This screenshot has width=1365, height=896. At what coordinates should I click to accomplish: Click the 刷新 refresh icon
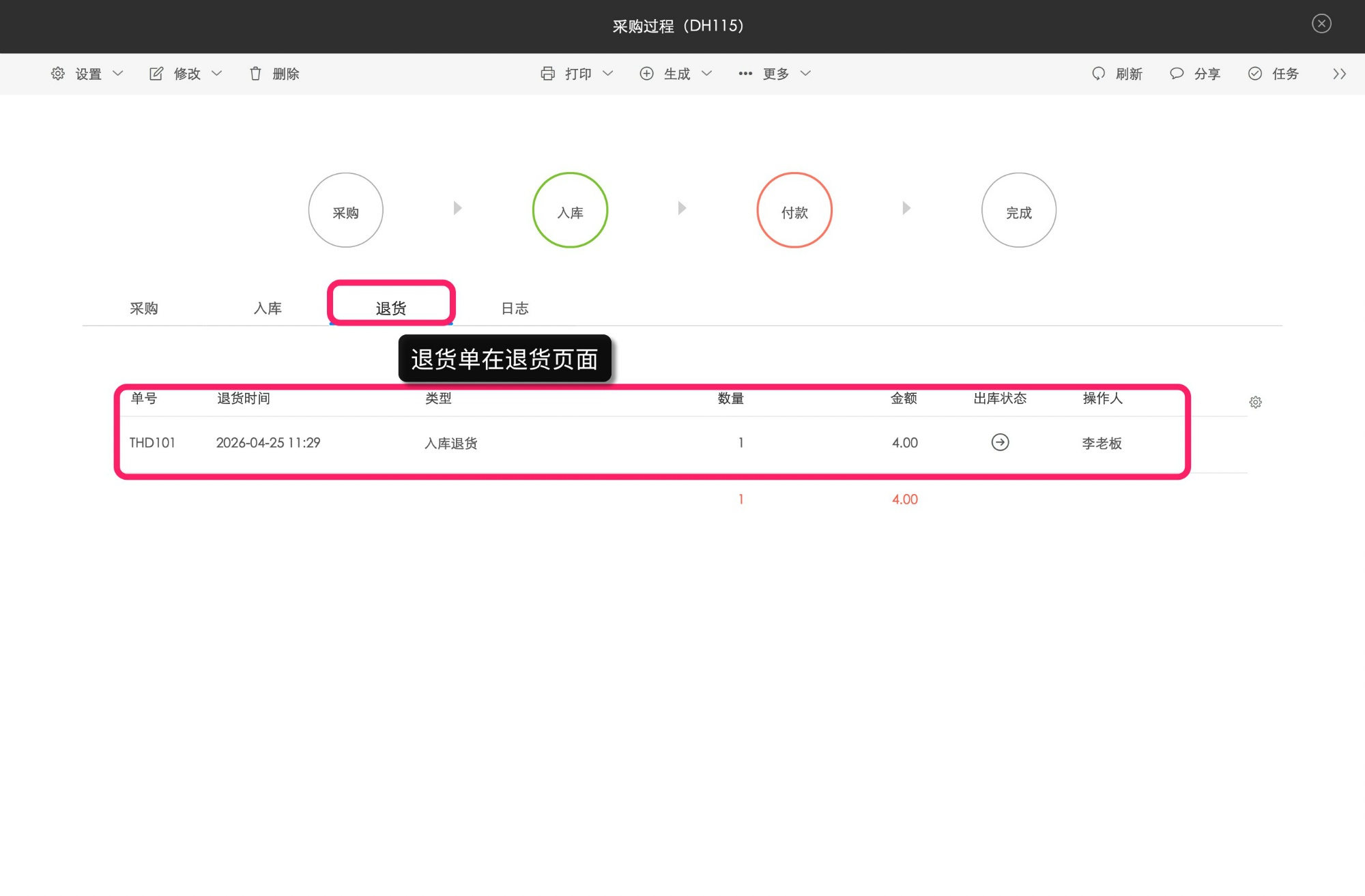(x=1098, y=74)
